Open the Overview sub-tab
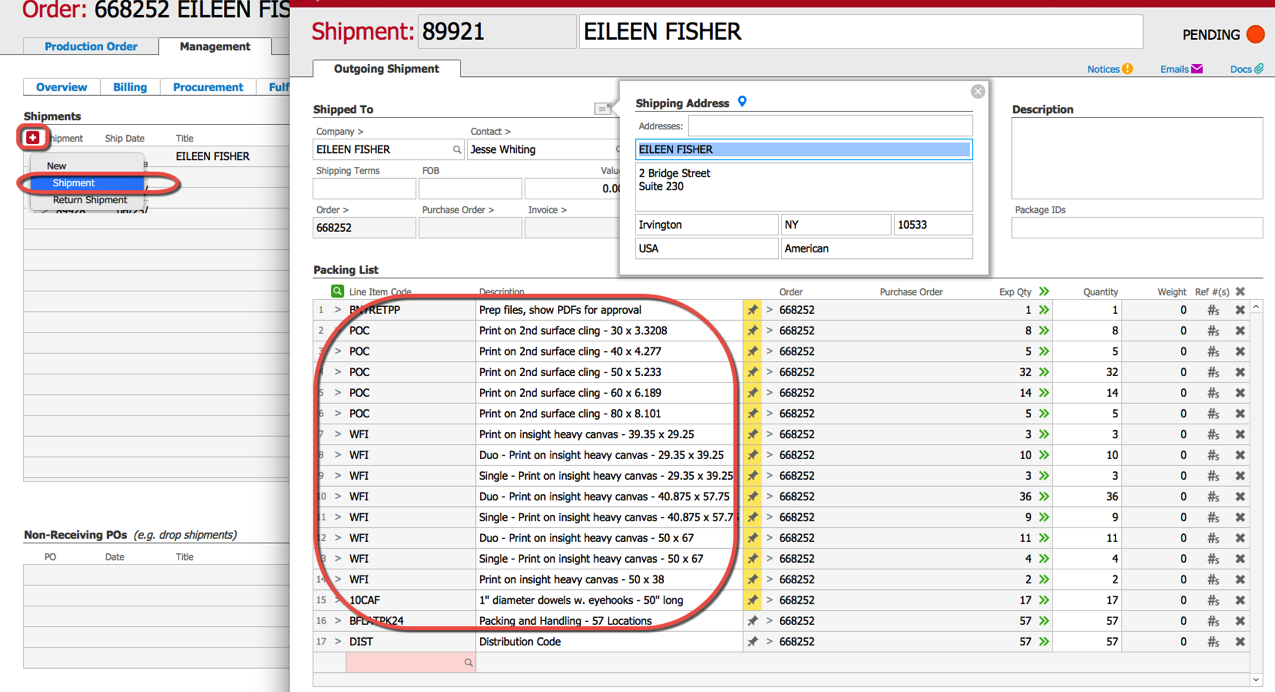The image size is (1275, 692). [x=61, y=87]
